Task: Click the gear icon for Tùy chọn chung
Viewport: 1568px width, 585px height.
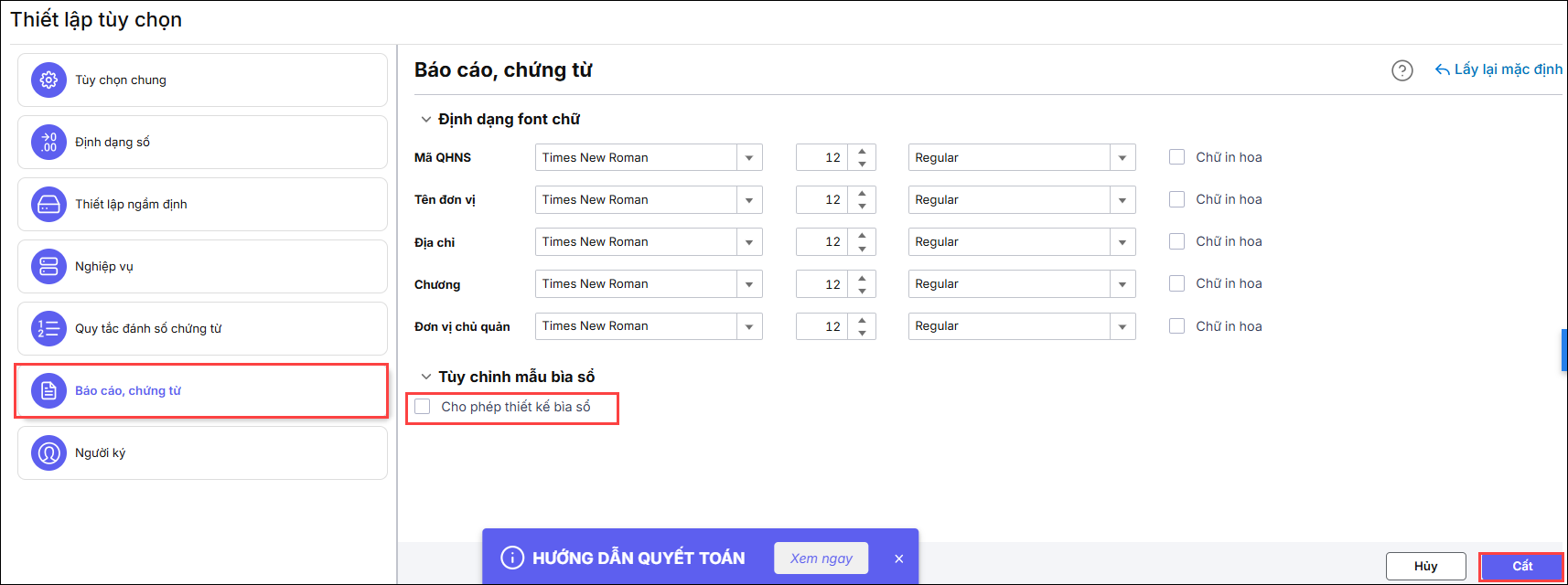Action: pyautogui.click(x=48, y=80)
